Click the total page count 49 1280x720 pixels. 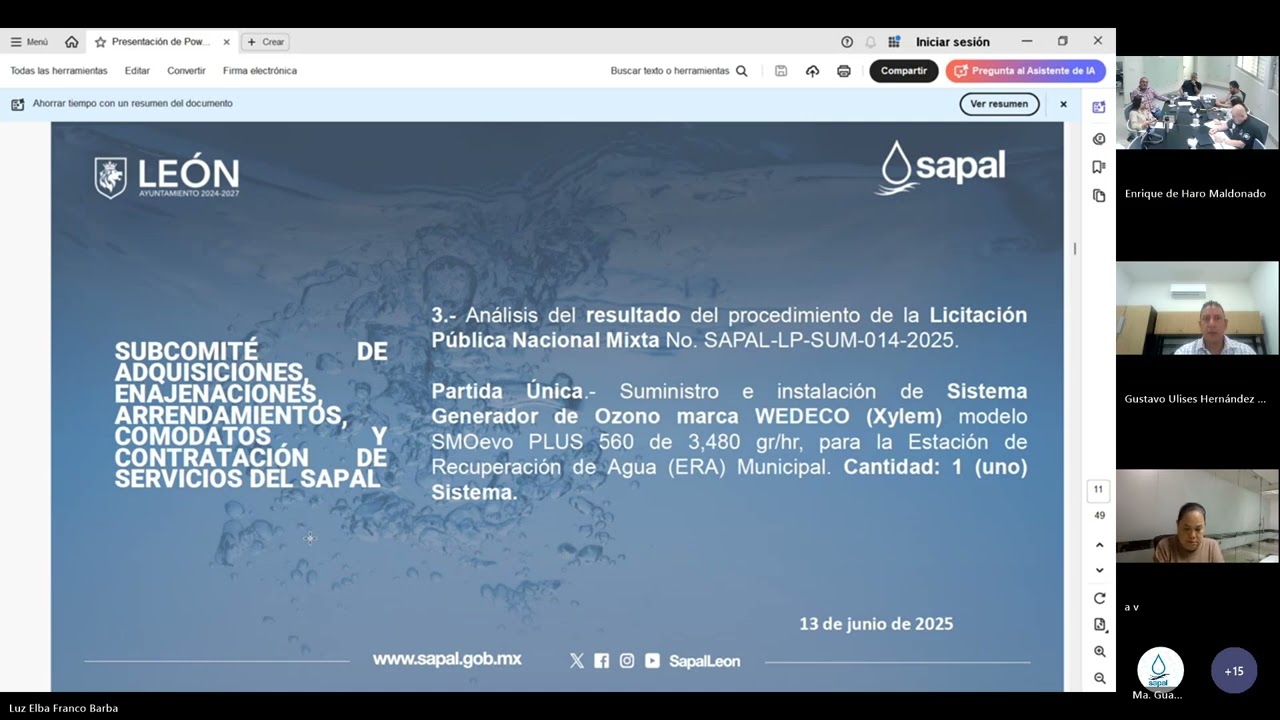pos(1099,516)
